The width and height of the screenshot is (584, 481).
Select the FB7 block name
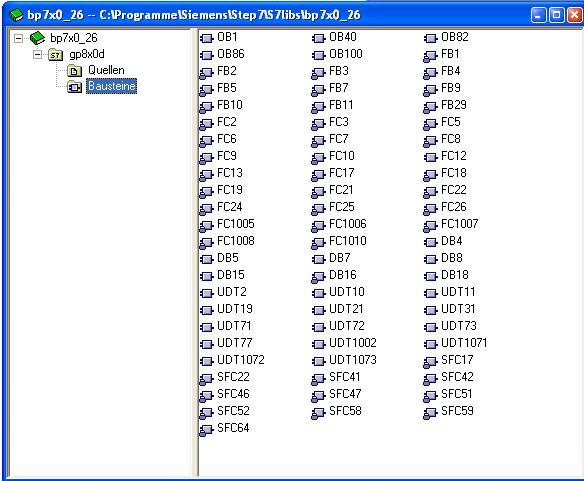pyautogui.click(x=339, y=88)
